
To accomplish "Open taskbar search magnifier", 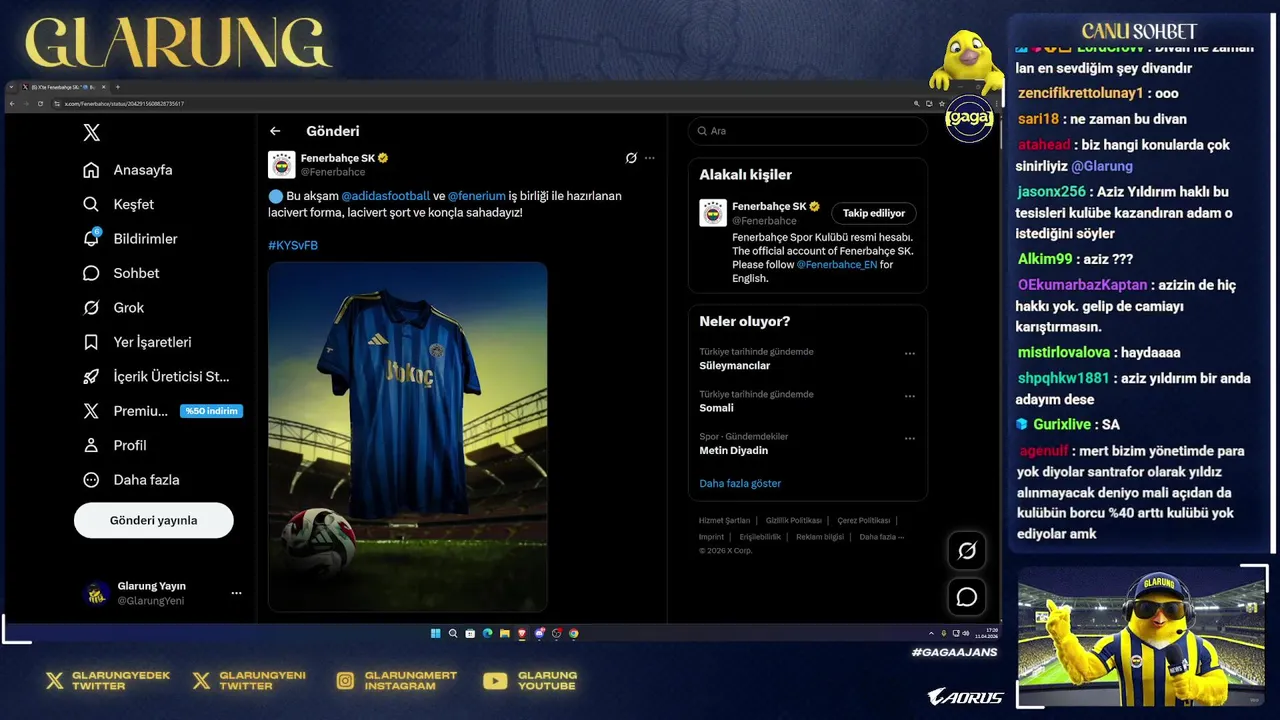I will coord(453,633).
